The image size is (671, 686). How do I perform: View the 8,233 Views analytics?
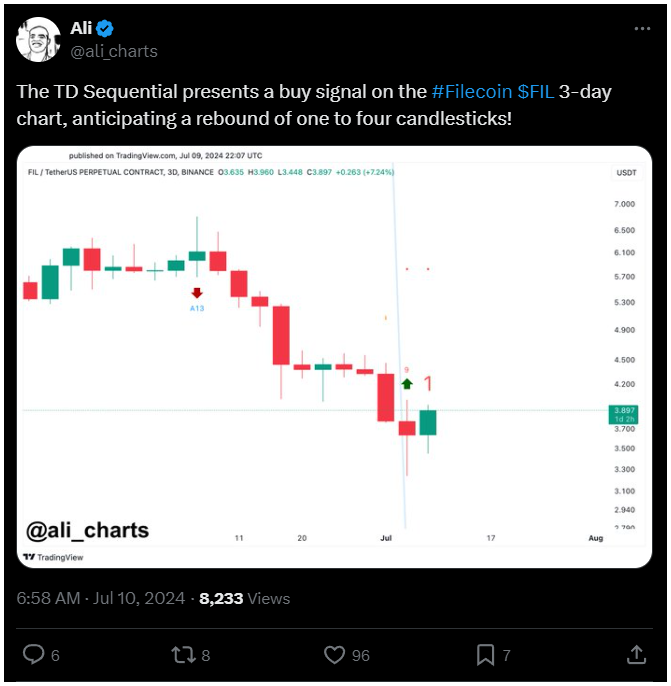click(245, 598)
